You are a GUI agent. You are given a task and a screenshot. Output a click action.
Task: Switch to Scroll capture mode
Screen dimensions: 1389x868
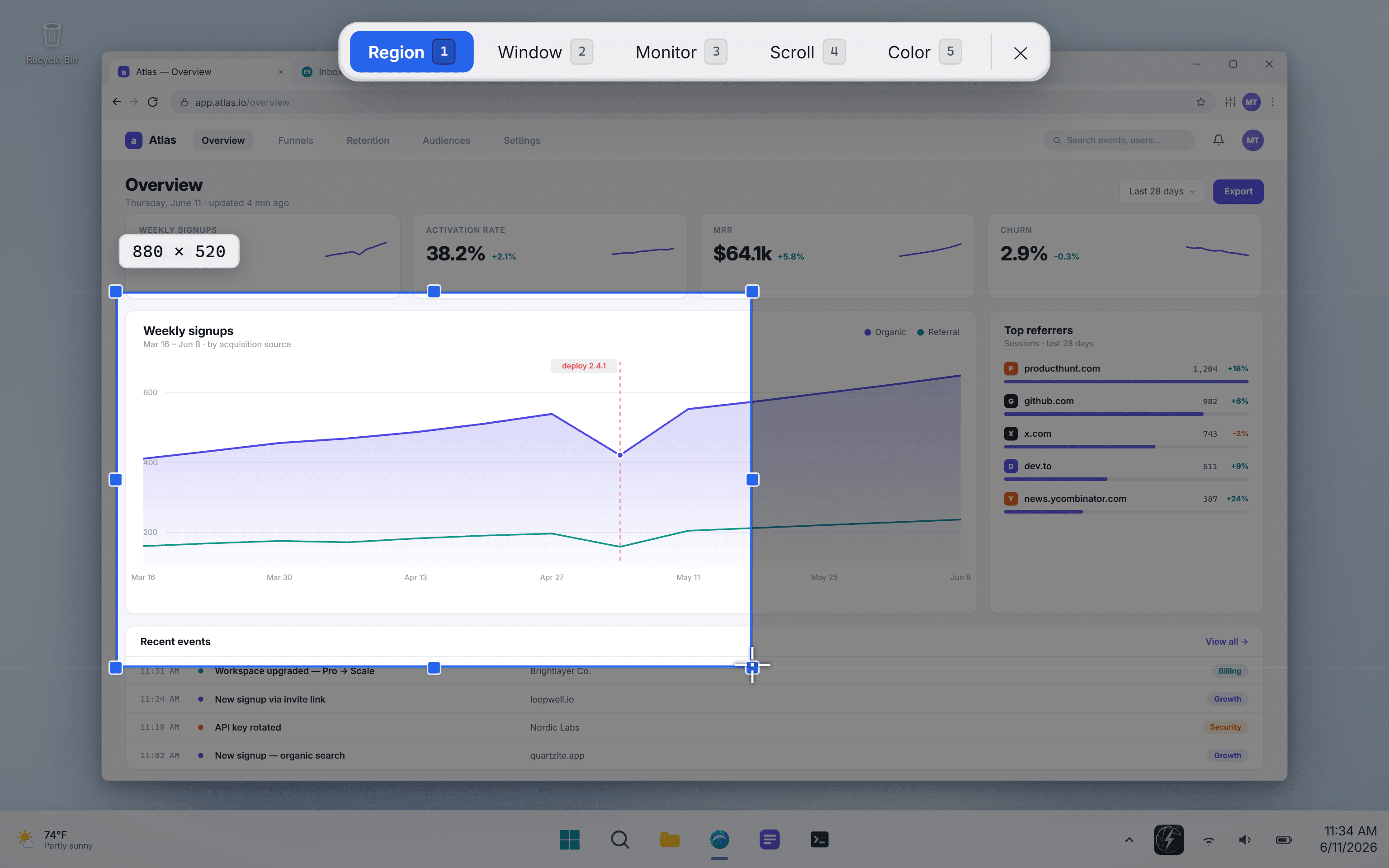808,52
